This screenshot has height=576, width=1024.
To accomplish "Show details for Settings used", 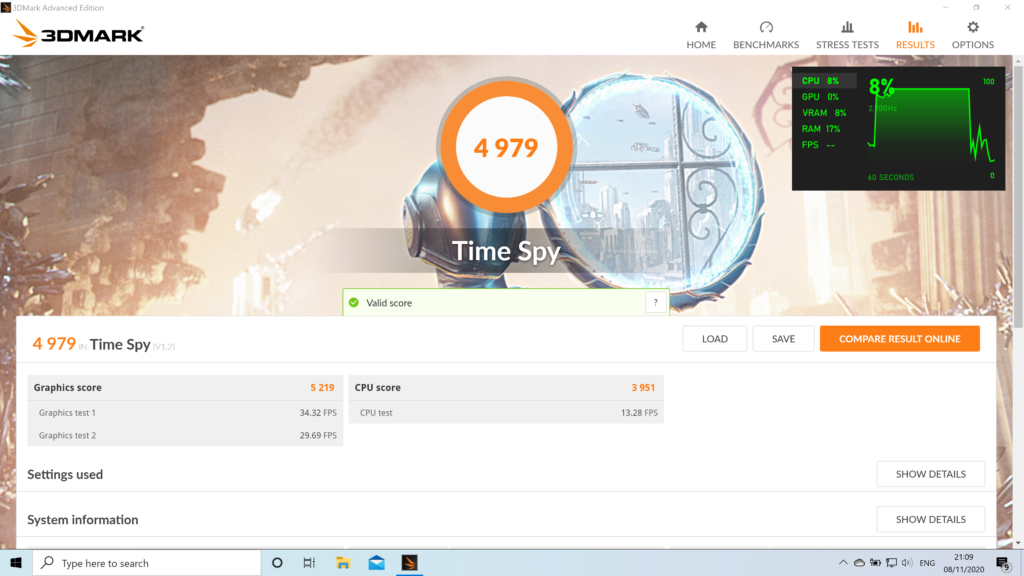I will (x=931, y=474).
